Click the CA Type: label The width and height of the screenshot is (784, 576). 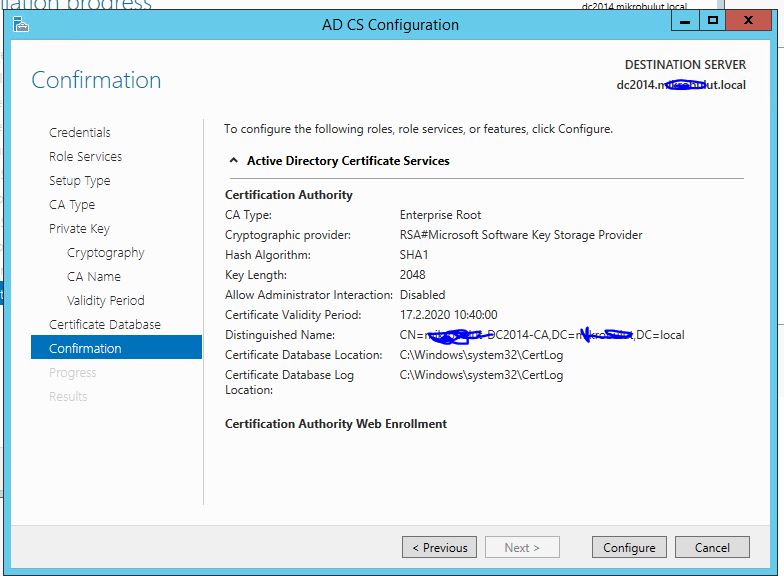coord(248,215)
